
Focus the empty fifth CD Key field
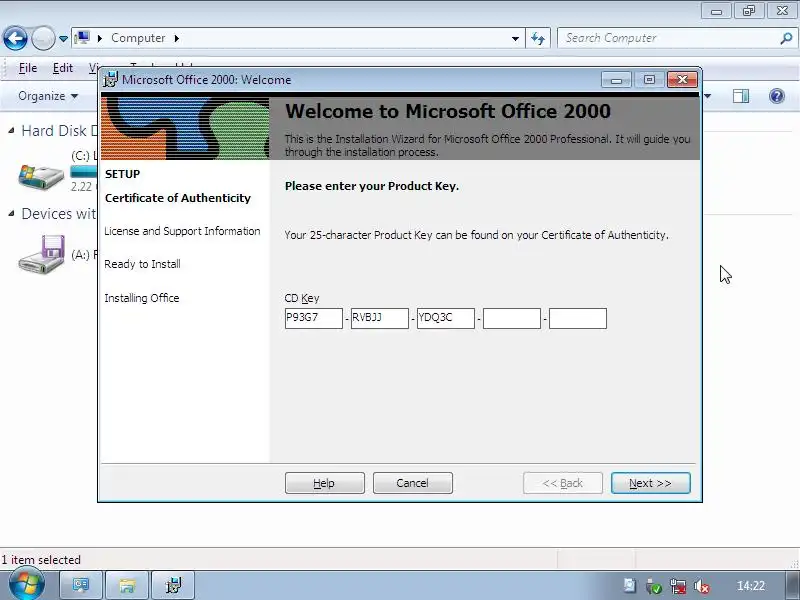click(x=578, y=318)
